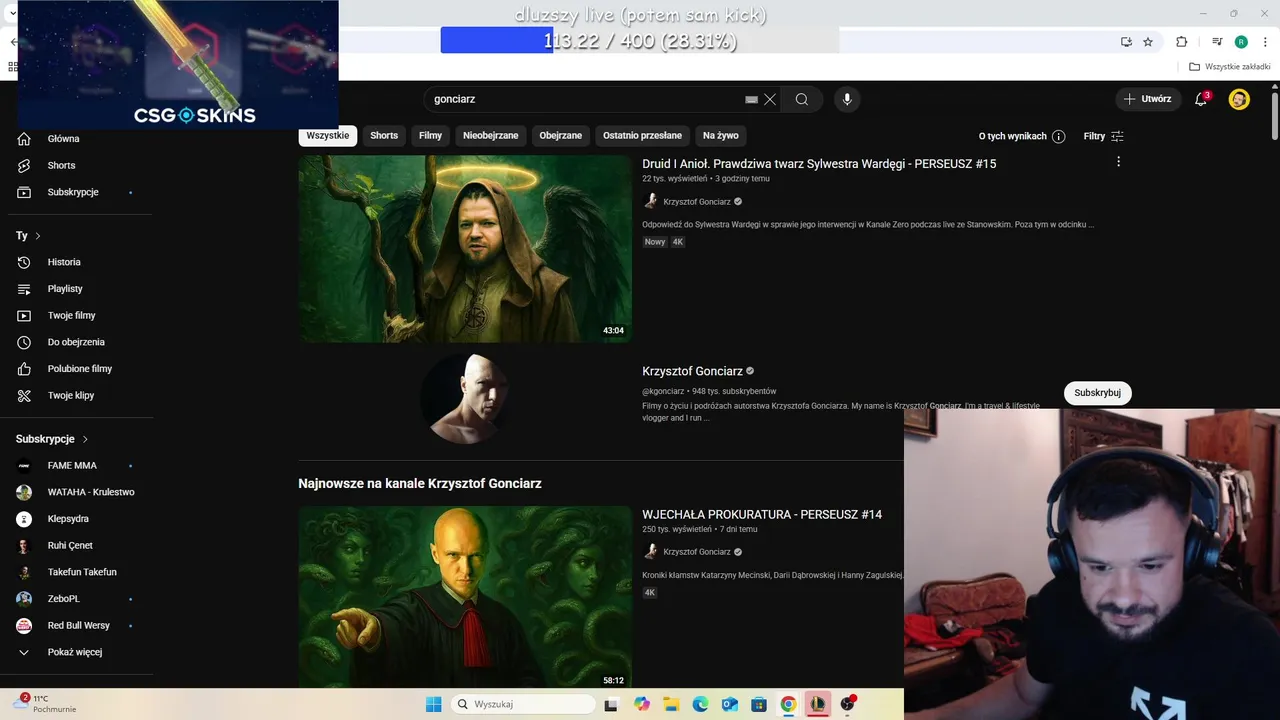
Task: Open the Red Bull Wersy subscription
Action: pyautogui.click(x=80, y=626)
